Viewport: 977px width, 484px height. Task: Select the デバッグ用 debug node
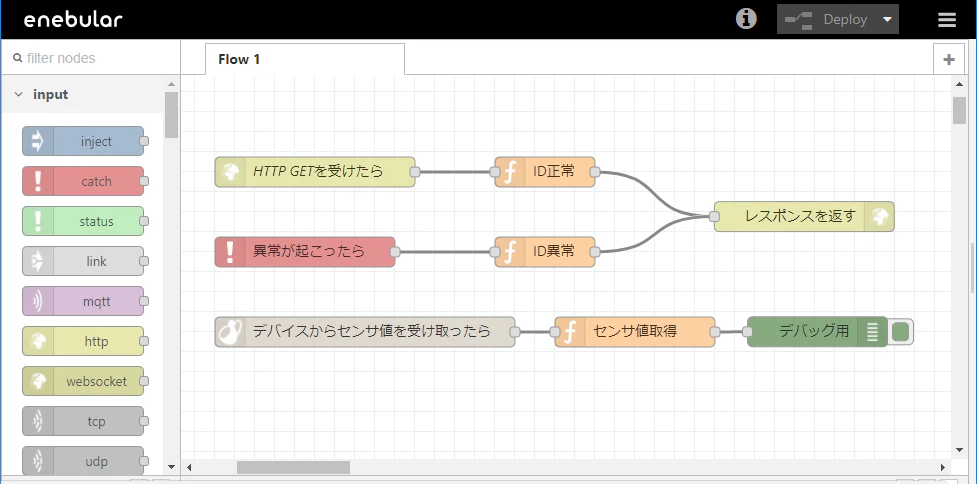(x=817, y=331)
